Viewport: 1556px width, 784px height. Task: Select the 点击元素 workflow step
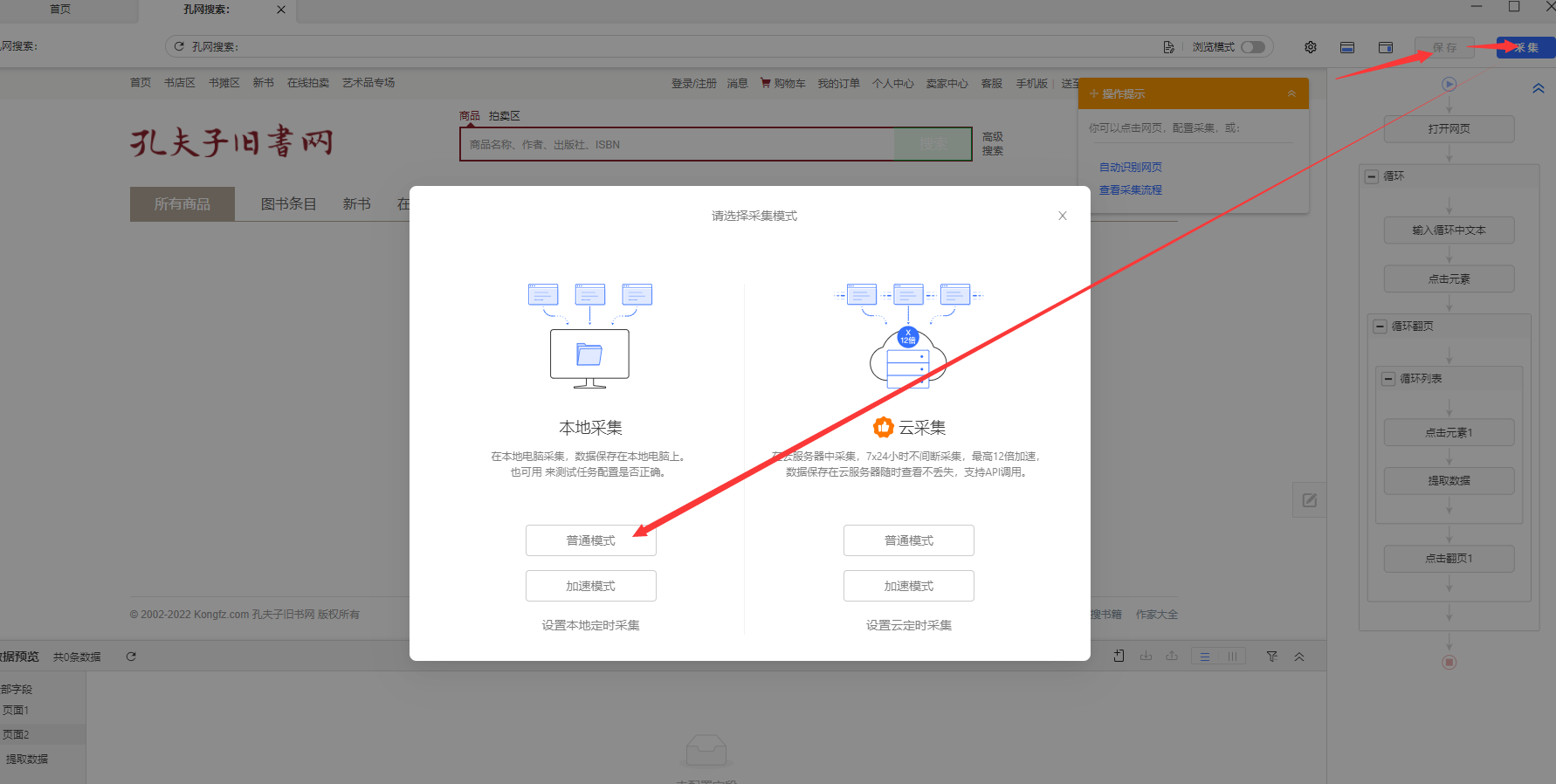pos(1449,279)
